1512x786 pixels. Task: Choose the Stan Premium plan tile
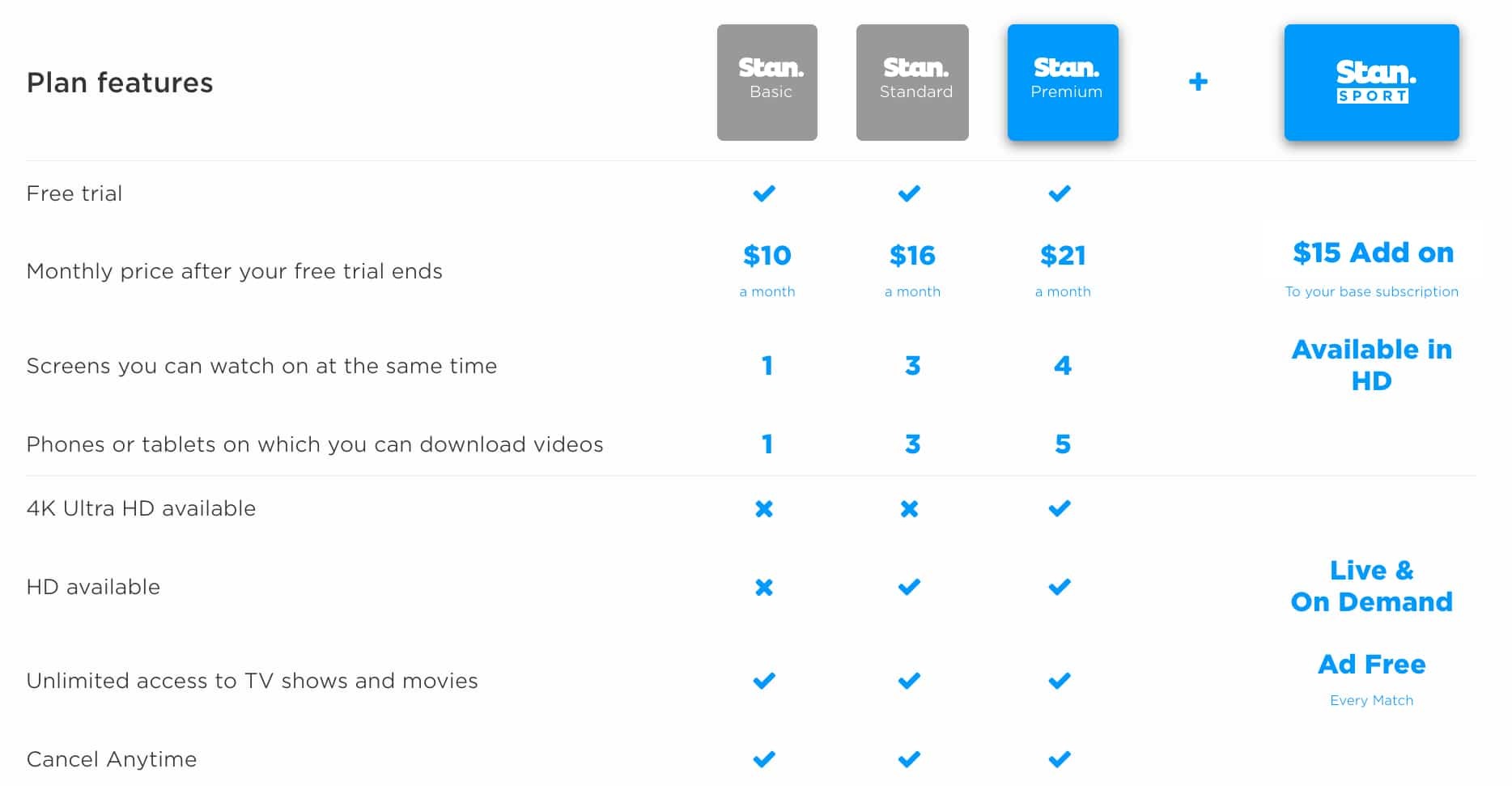1063,82
